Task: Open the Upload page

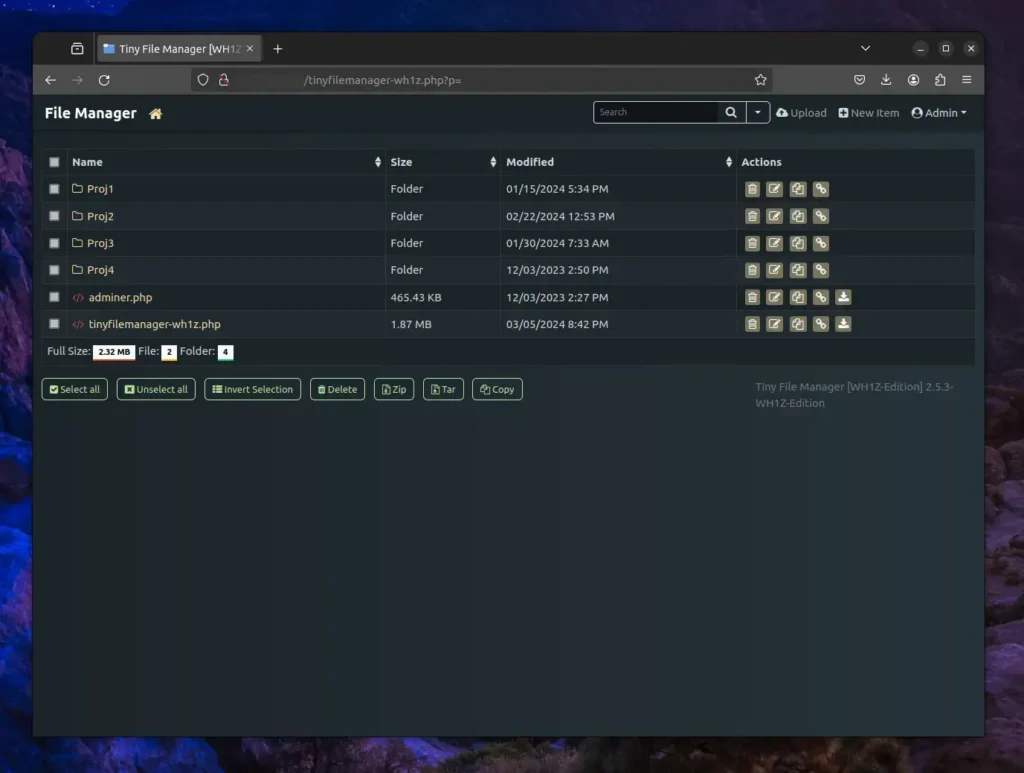Action: coord(801,113)
